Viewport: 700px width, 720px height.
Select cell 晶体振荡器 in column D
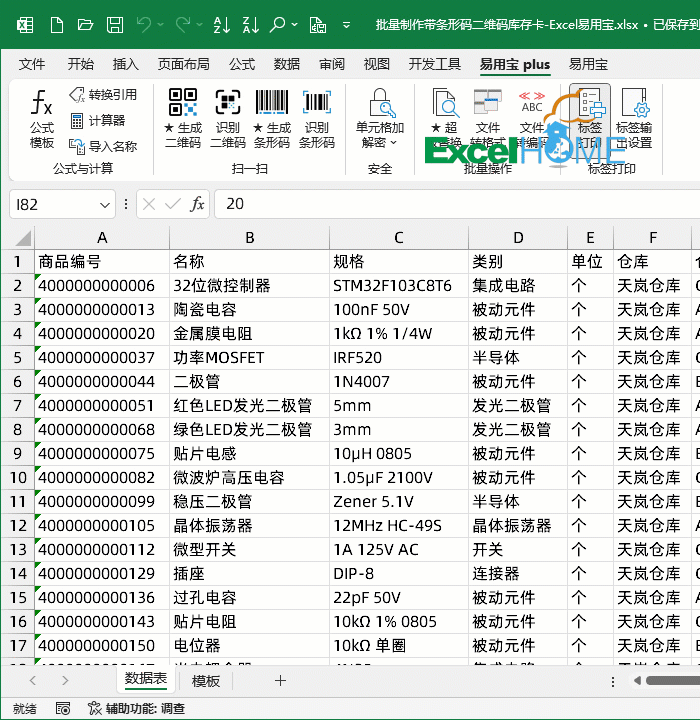coord(518,526)
